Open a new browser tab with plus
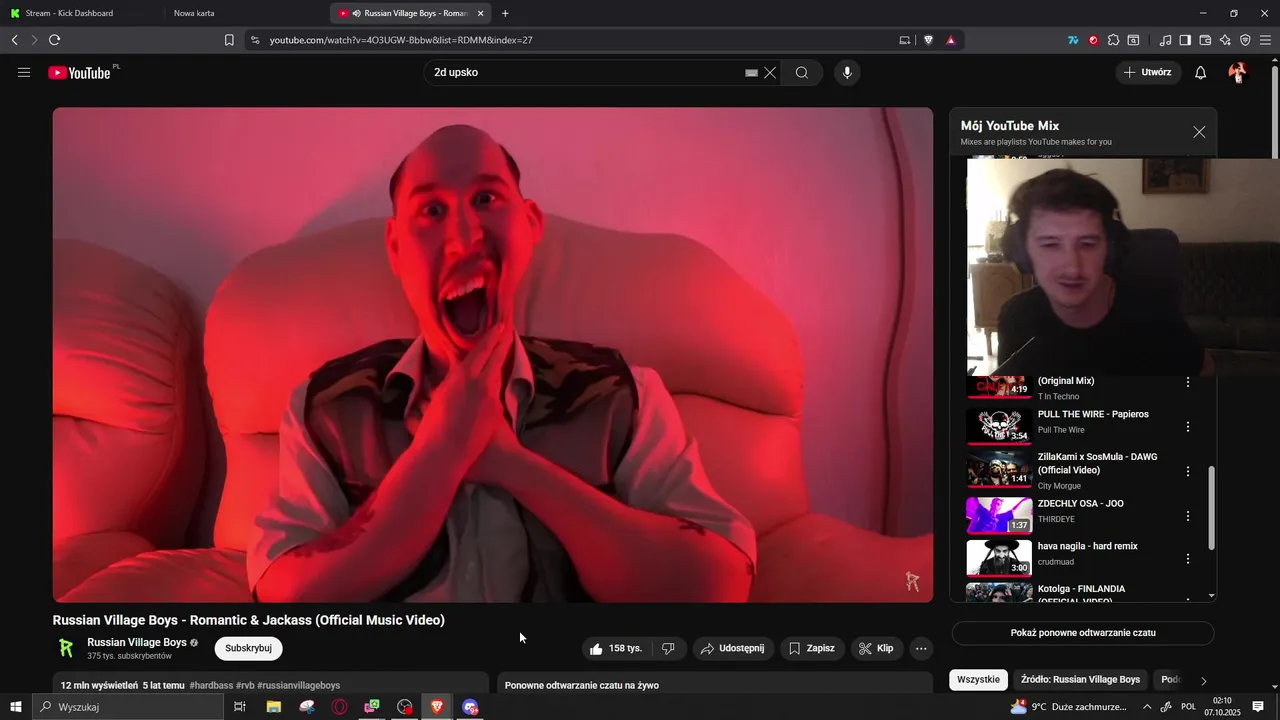This screenshot has height=720, width=1280. tap(505, 13)
